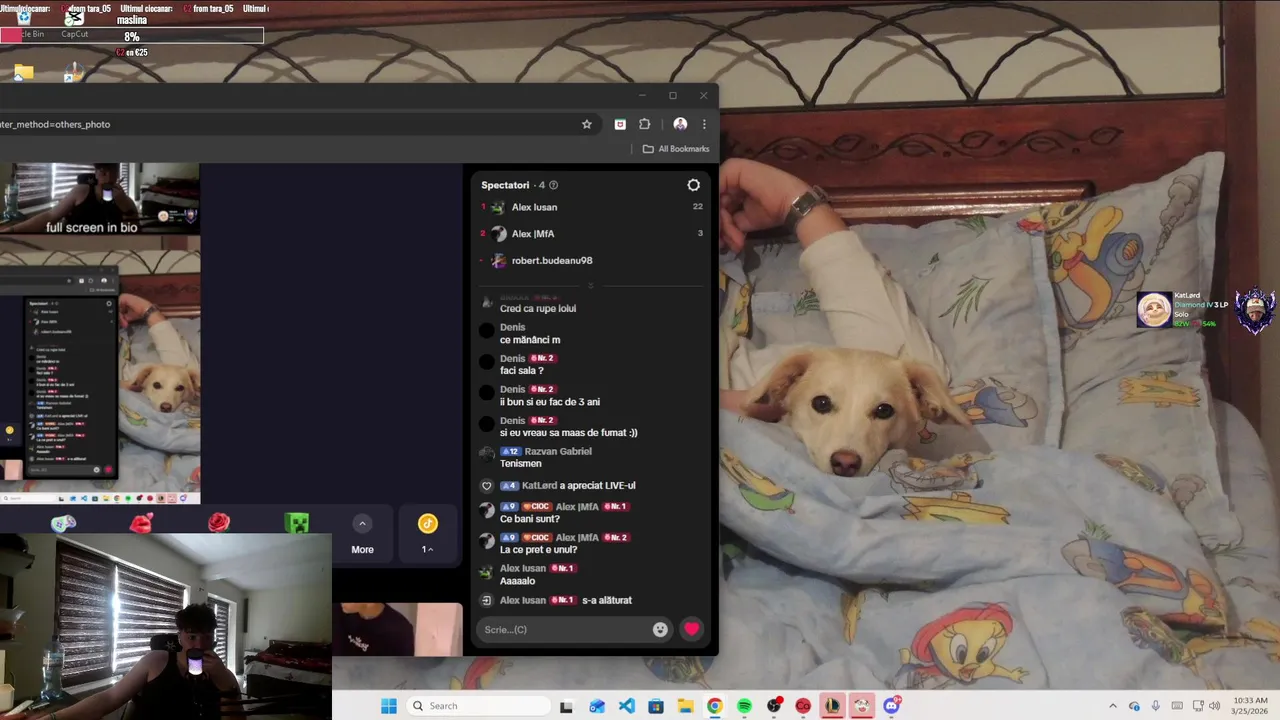The width and height of the screenshot is (1280, 720).
Task: Click the message "Ce bani sunt?"
Action: pos(530,519)
